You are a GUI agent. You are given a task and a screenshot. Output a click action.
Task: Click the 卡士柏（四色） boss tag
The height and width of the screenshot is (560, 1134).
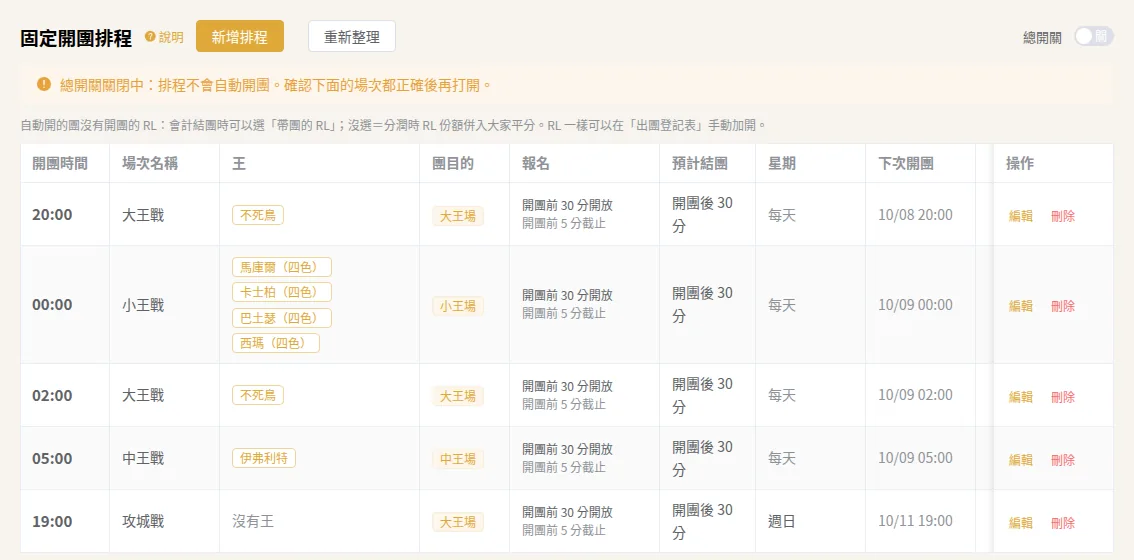click(x=282, y=292)
